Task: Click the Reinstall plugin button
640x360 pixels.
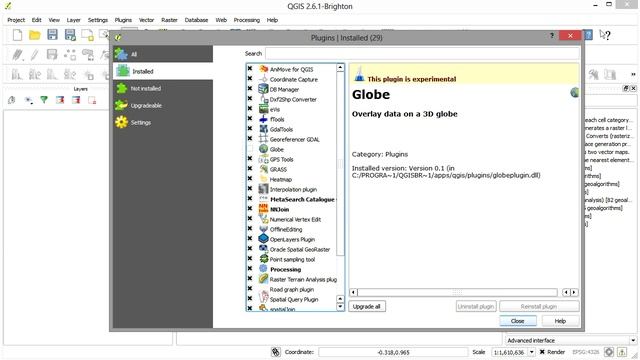Action: point(539,307)
